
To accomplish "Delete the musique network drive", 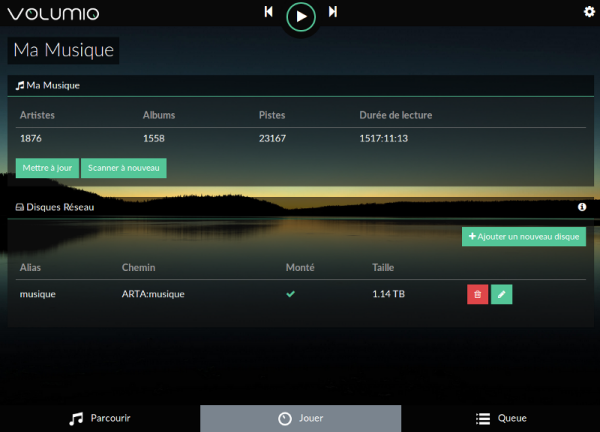I will point(478,294).
